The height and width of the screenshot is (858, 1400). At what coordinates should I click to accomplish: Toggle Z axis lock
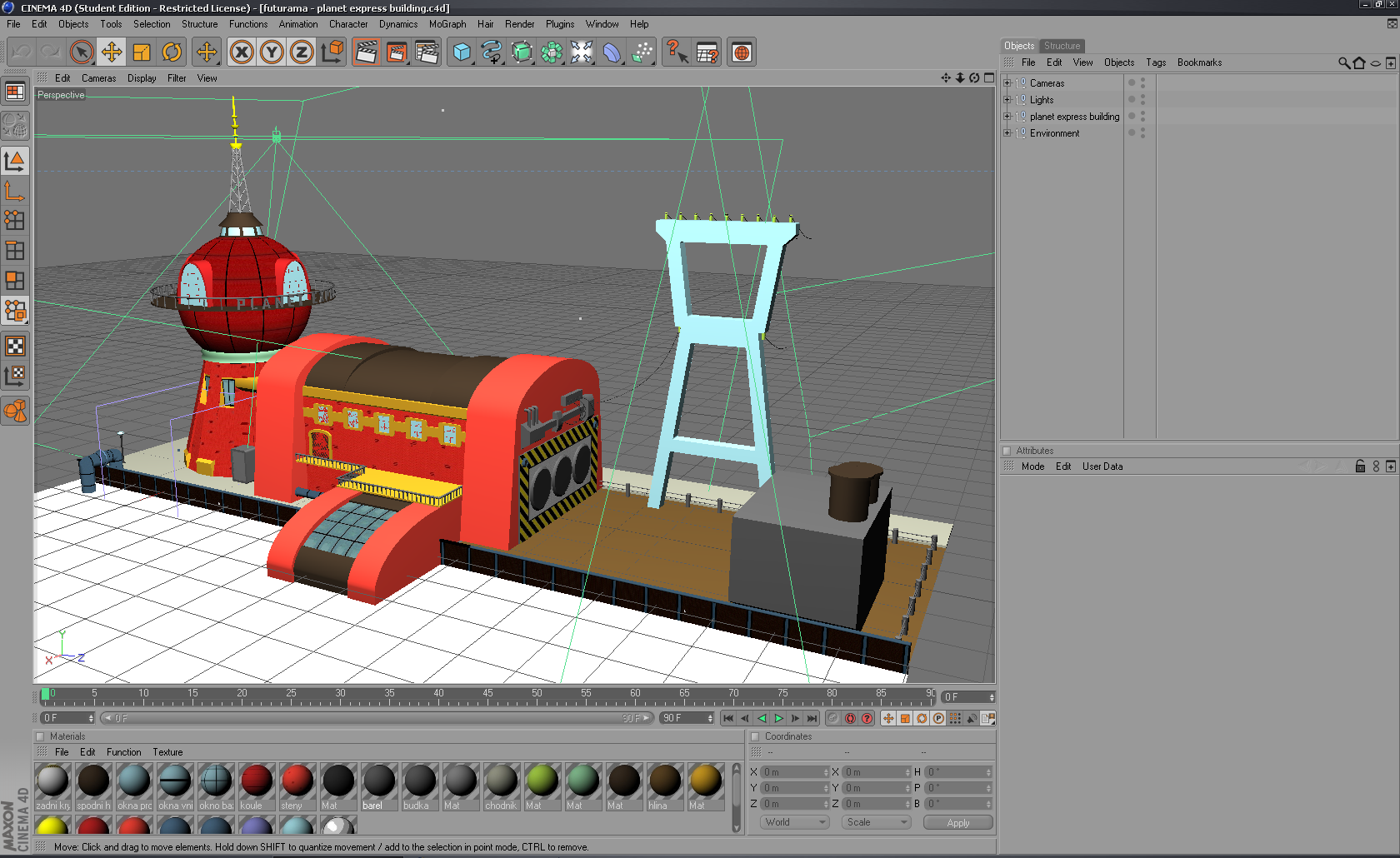[x=302, y=52]
